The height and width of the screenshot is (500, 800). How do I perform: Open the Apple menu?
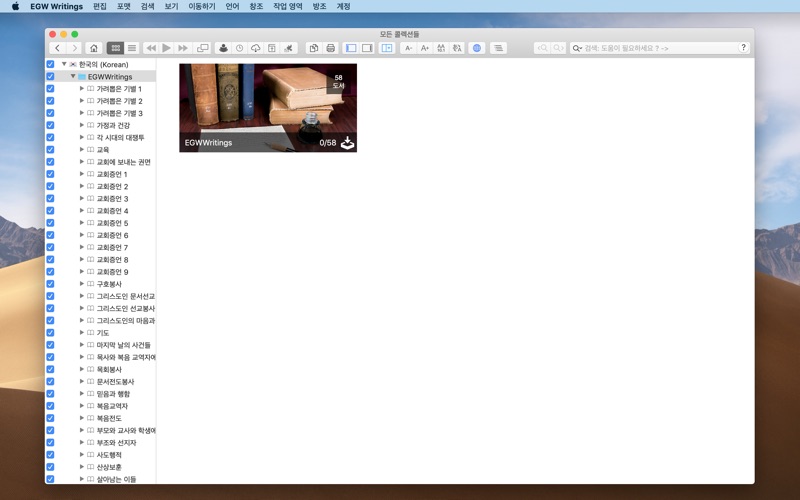(15, 6)
